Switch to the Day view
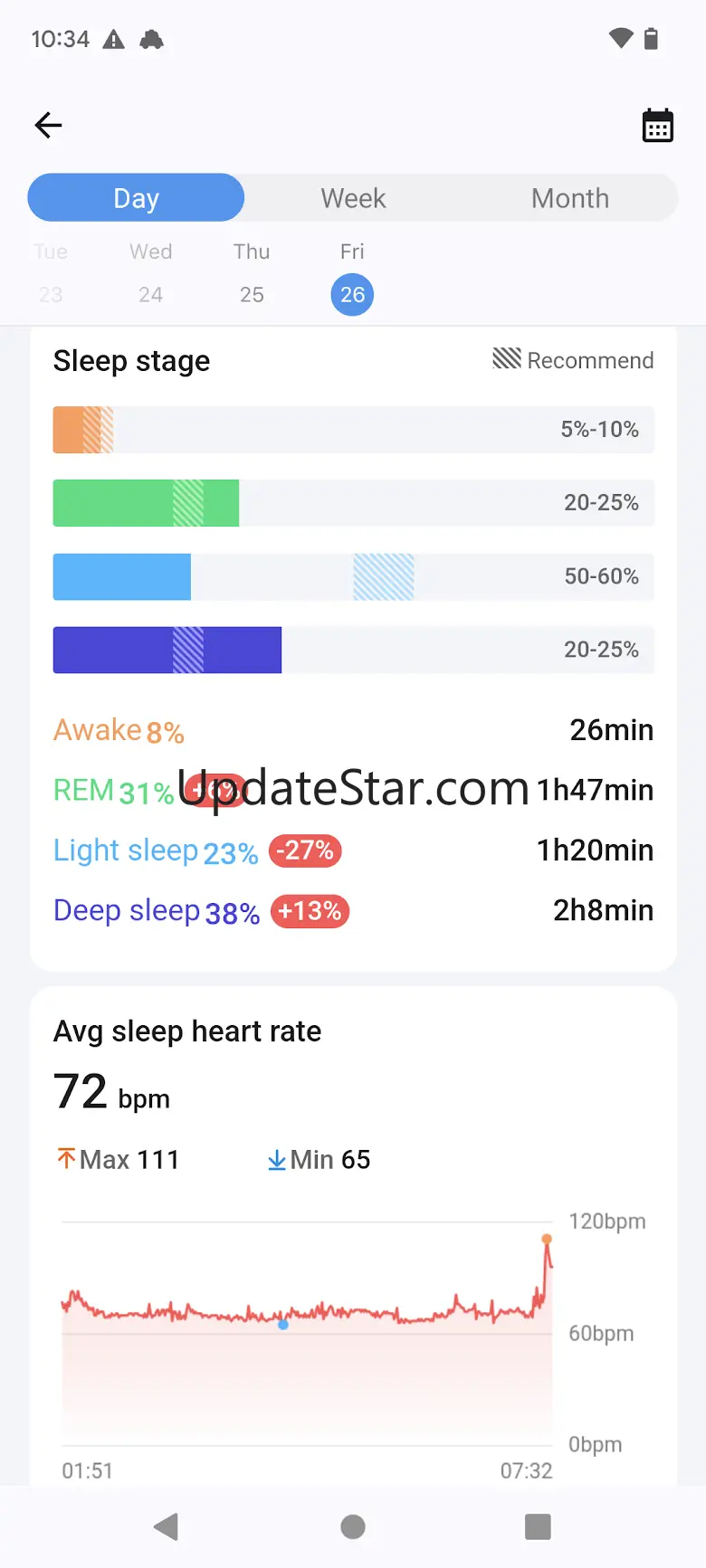This screenshot has height=1568, width=706. (136, 198)
